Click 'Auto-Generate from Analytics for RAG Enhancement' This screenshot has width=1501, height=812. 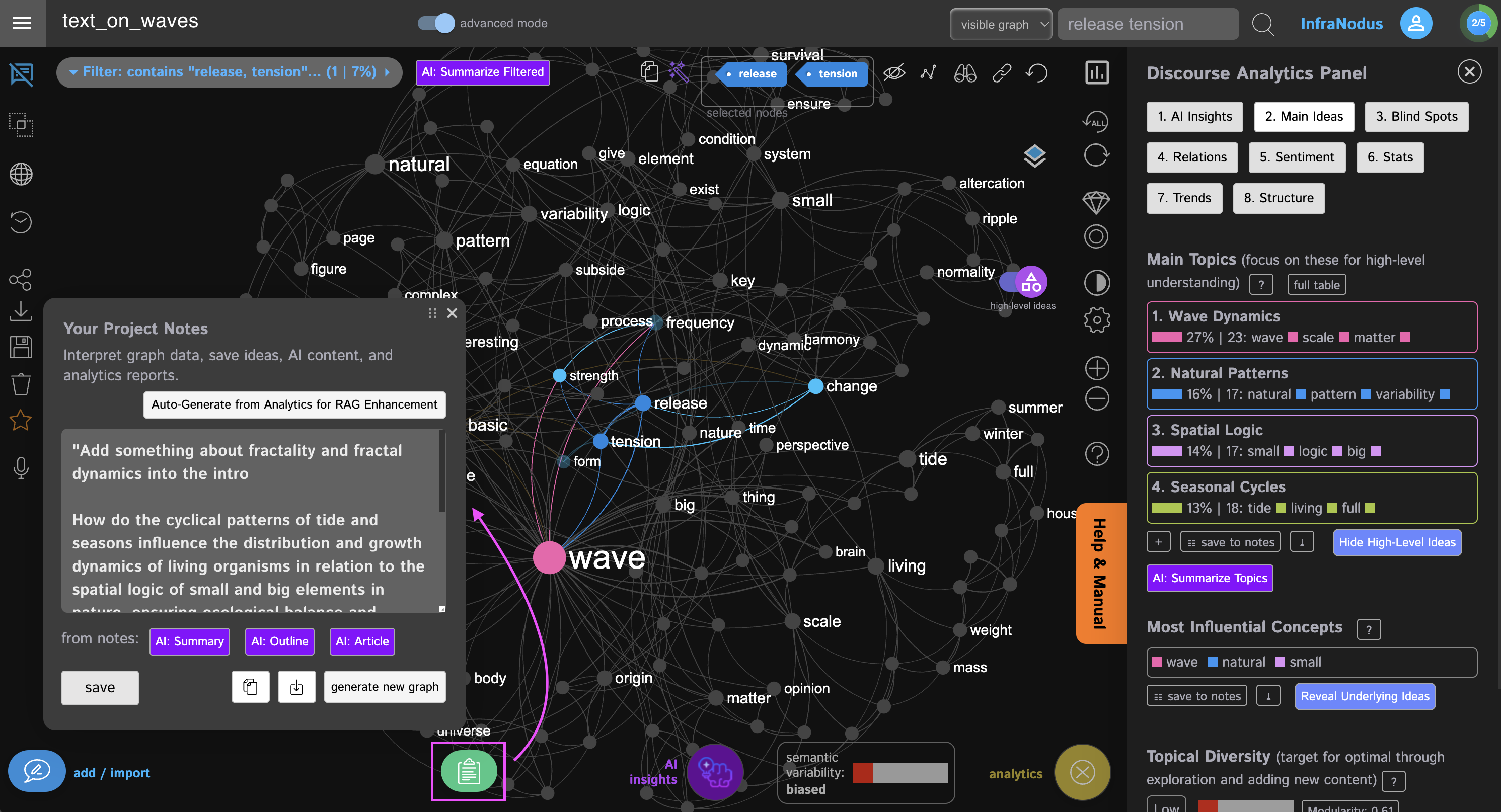coord(294,404)
